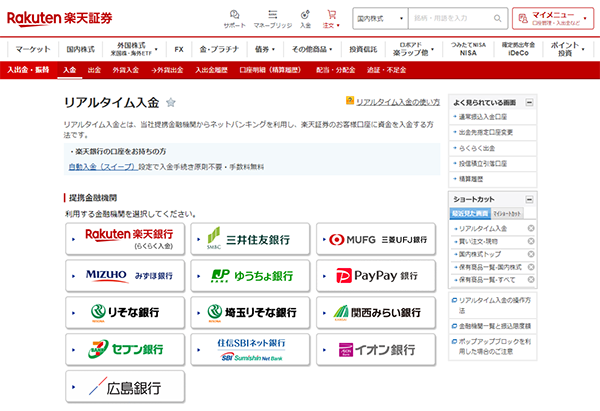Choose 関西みらい銀行 bank button
Image resolution: width=600 pixels, height=411 pixels.
click(376, 313)
